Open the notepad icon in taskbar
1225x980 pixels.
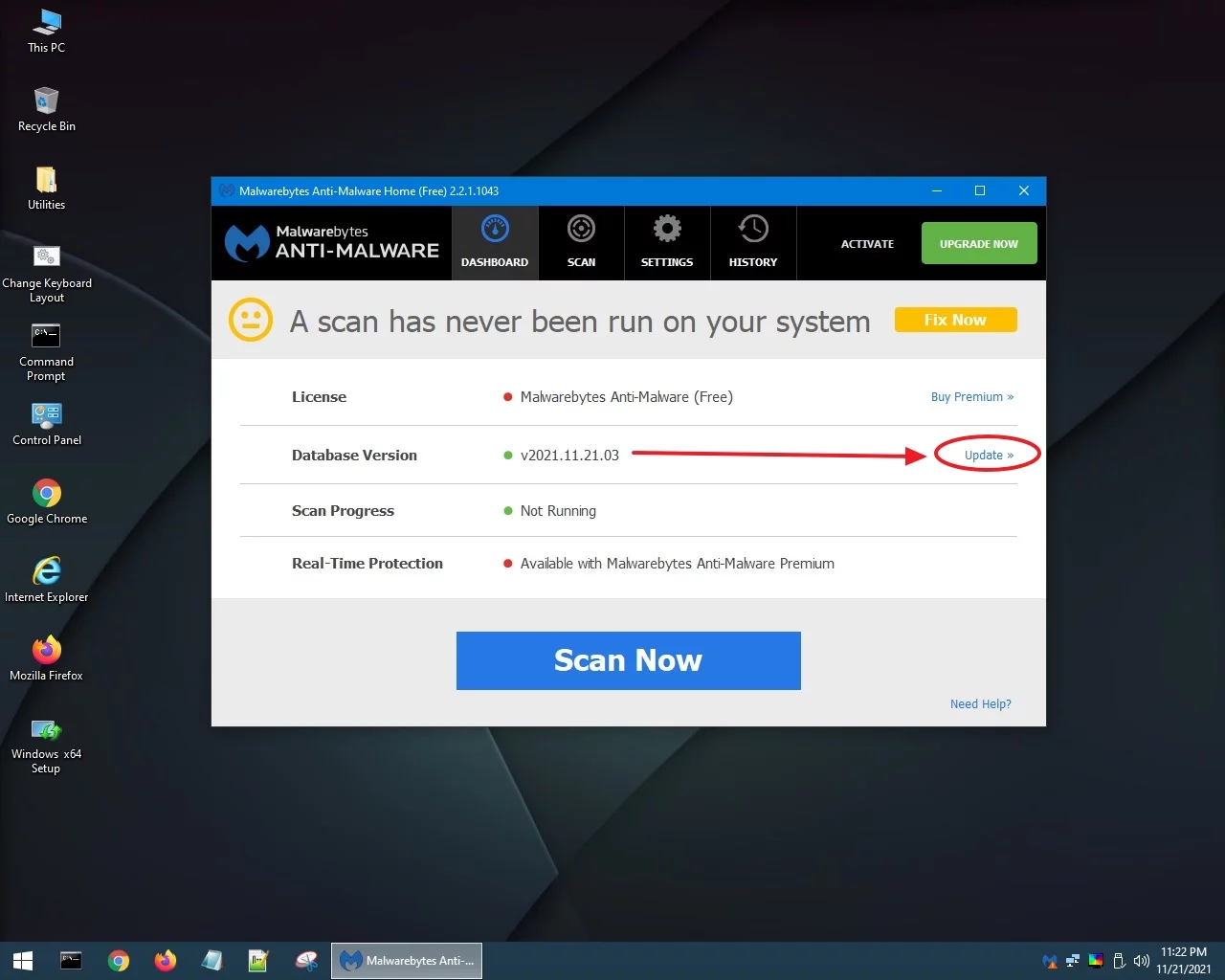(x=212, y=961)
